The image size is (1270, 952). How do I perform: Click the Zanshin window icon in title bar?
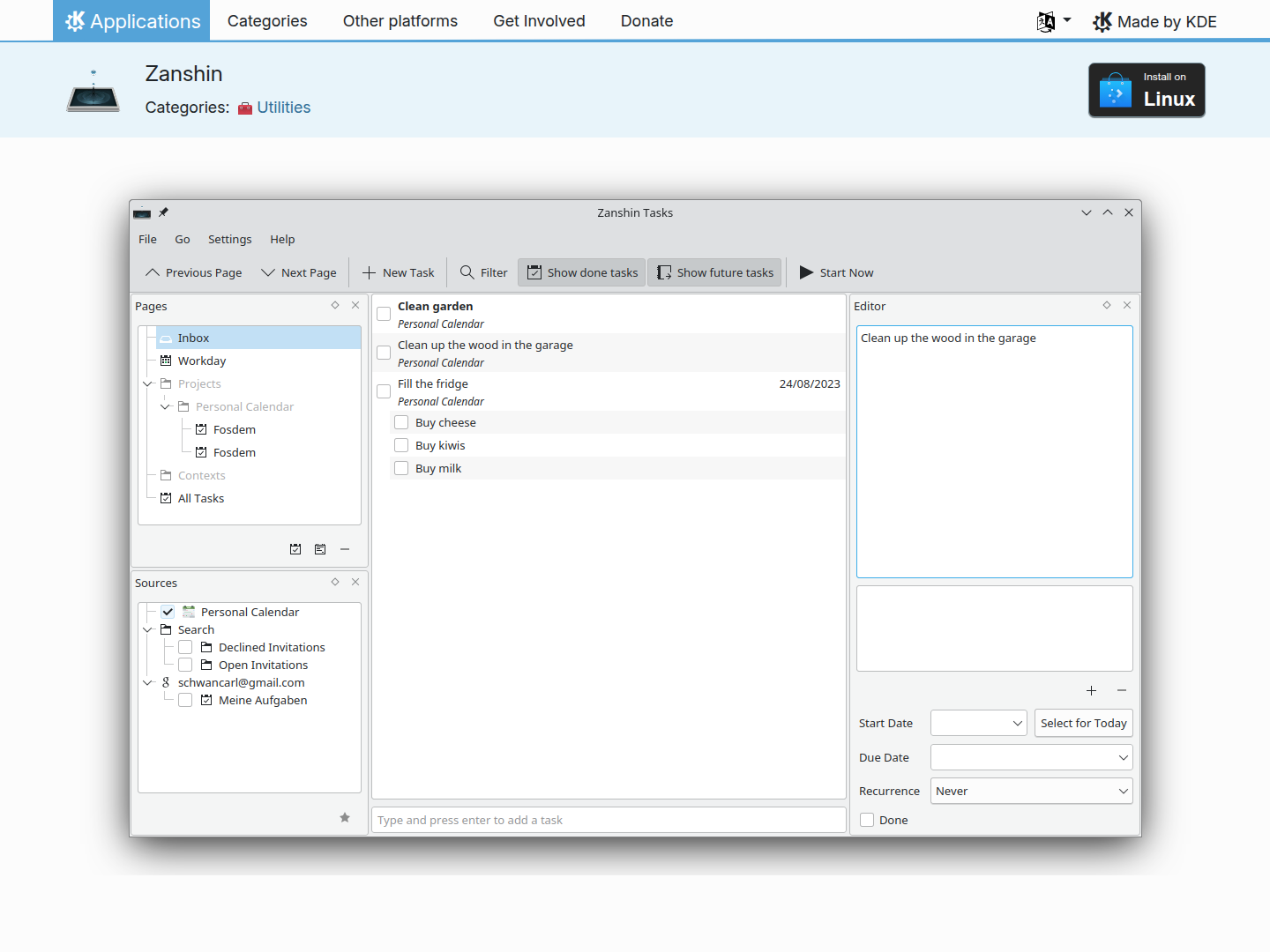click(142, 212)
